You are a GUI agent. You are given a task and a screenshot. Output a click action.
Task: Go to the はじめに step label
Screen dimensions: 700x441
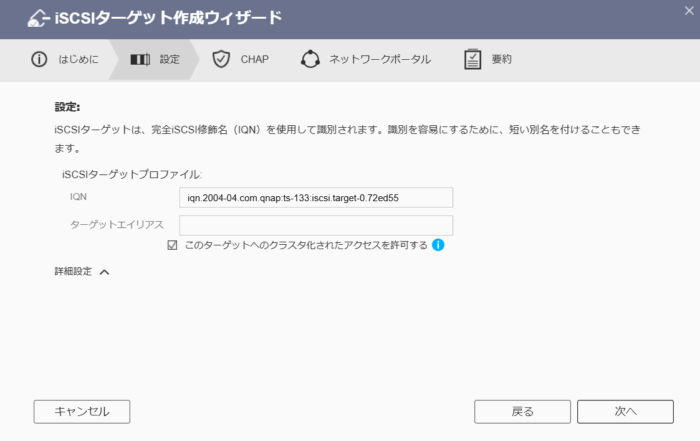[x=78, y=60]
